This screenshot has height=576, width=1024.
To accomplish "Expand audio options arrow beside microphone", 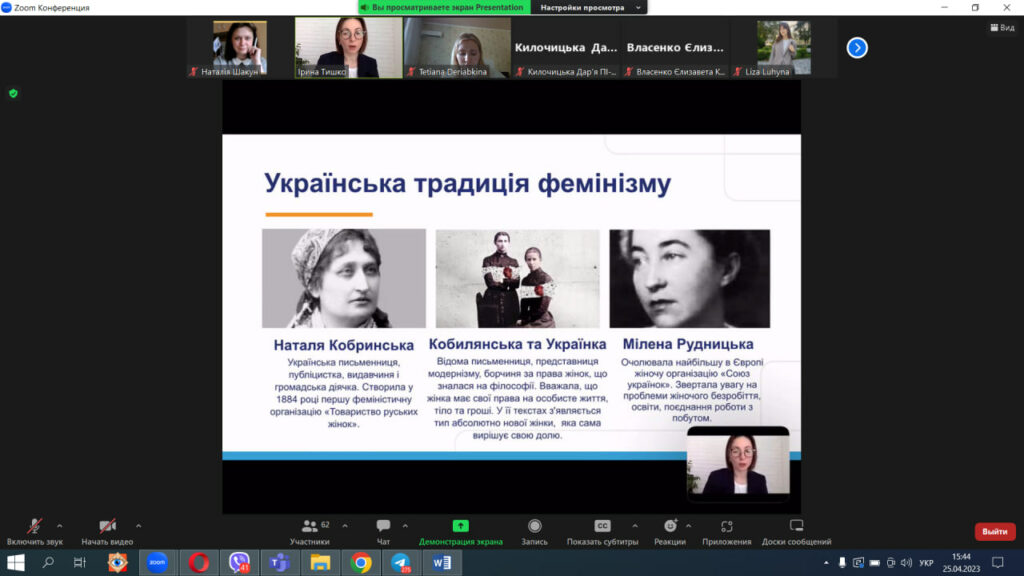I will click(59, 525).
